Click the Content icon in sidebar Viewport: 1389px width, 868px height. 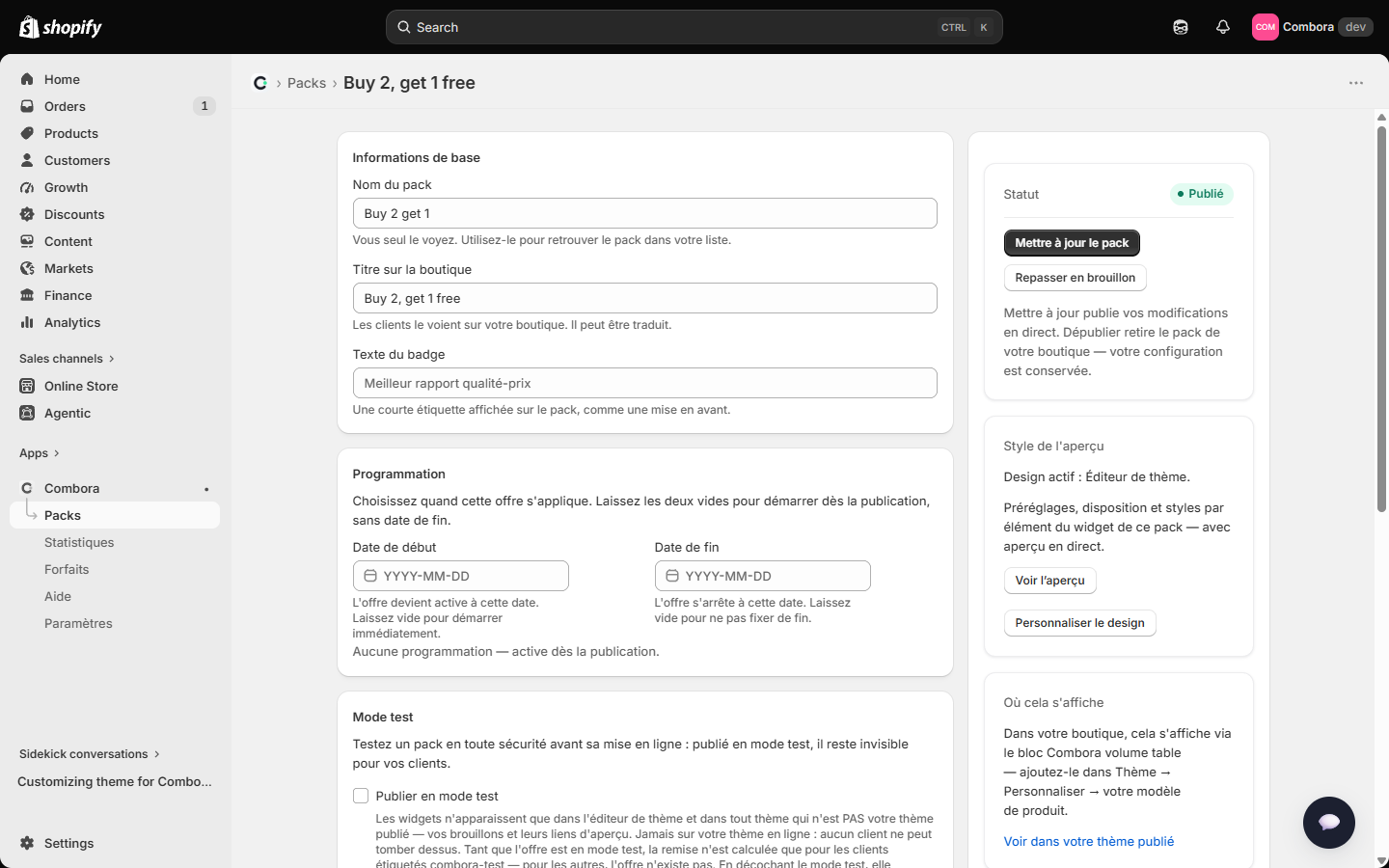tap(27, 241)
